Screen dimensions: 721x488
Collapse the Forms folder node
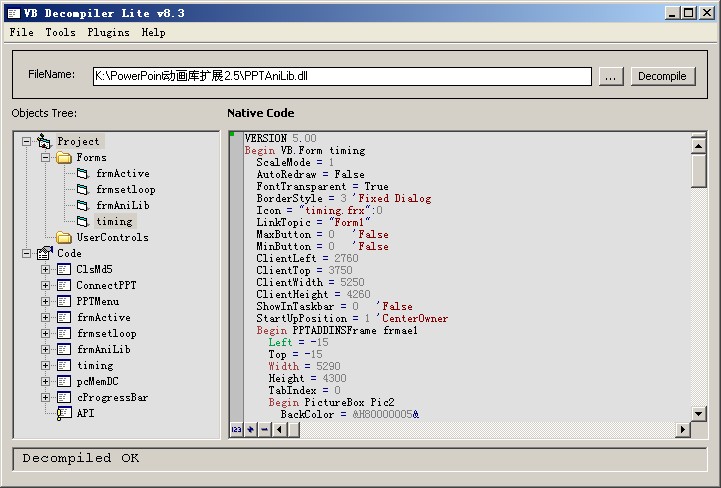click(45, 157)
